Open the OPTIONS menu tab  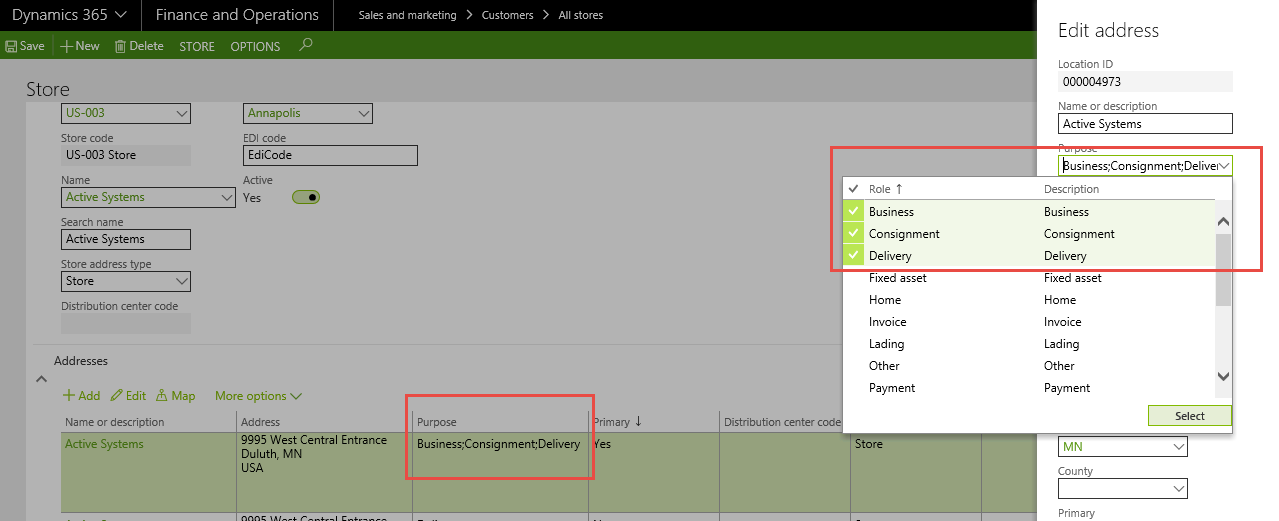pos(255,46)
